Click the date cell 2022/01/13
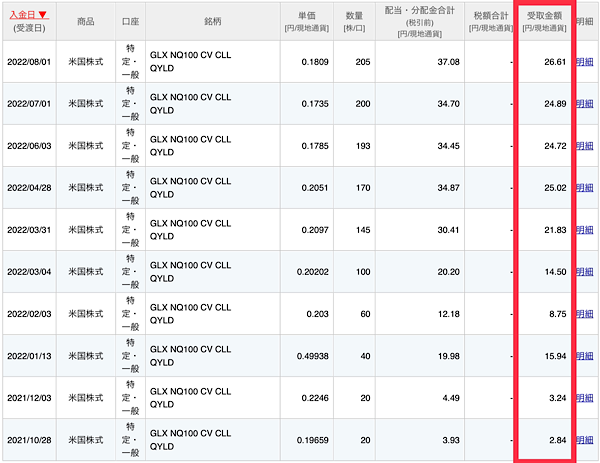Screen dimensions: 600x463 click(x=29, y=356)
